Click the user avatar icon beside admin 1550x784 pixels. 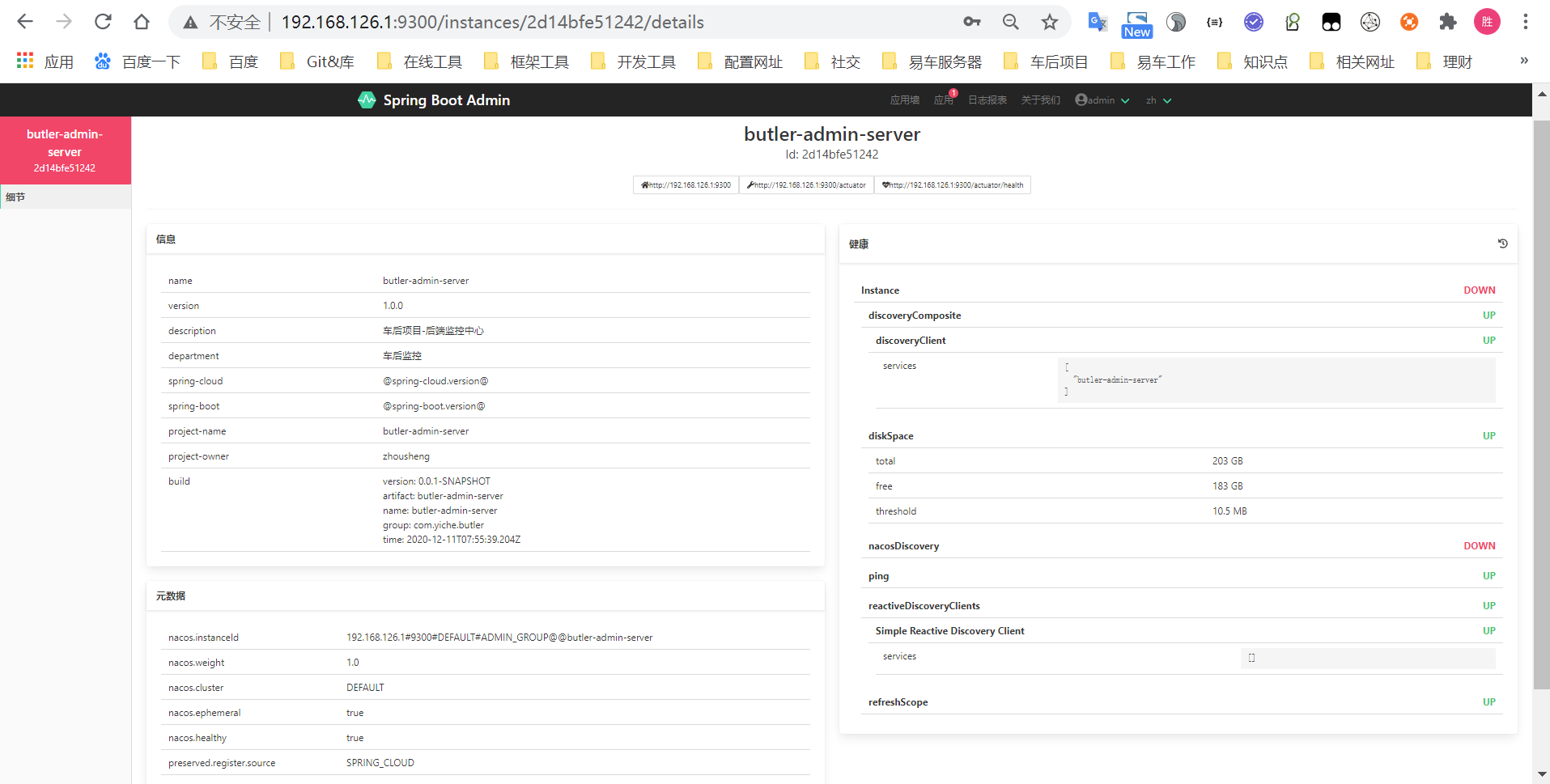pos(1081,100)
